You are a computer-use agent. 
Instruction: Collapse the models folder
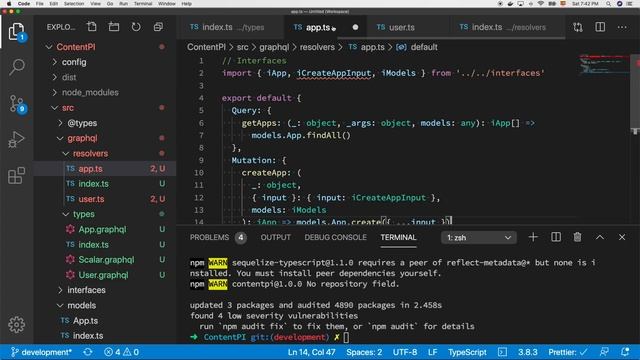(82, 305)
